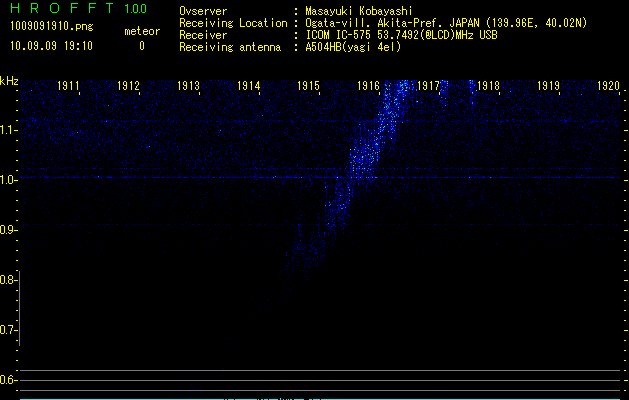Viewport: 629px width, 400px height.
Task: Click the 1.0 kHz axis label
Action: 8,179
